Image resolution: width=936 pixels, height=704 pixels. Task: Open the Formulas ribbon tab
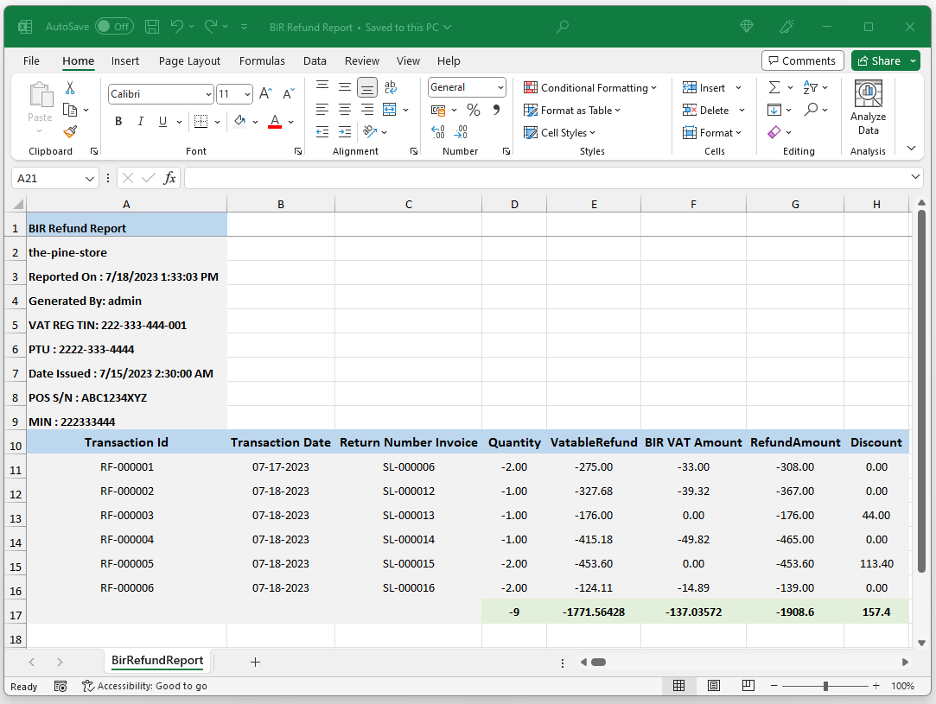(261, 61)
